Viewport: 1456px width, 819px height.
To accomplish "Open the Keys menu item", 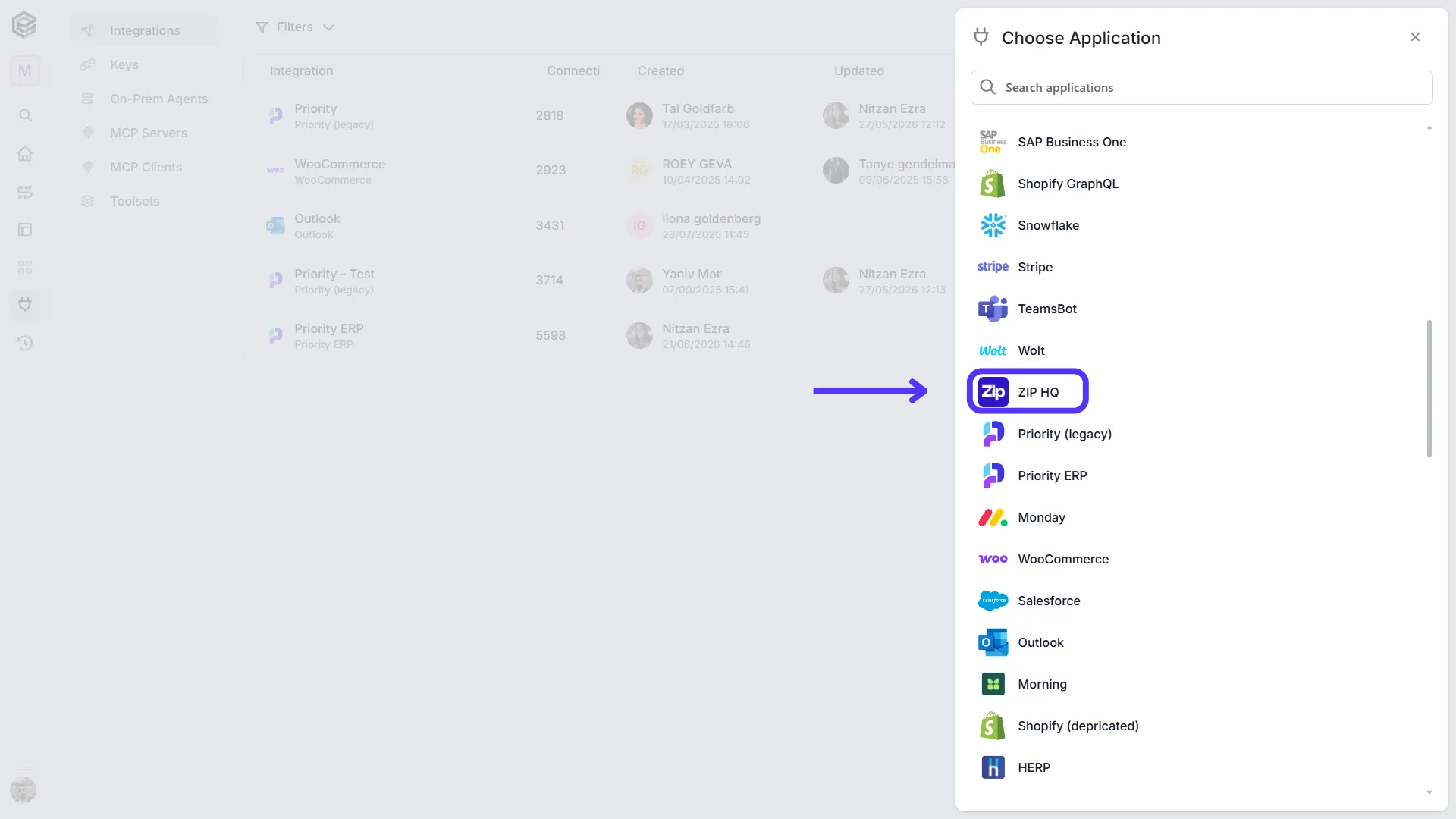I will 124,64.
